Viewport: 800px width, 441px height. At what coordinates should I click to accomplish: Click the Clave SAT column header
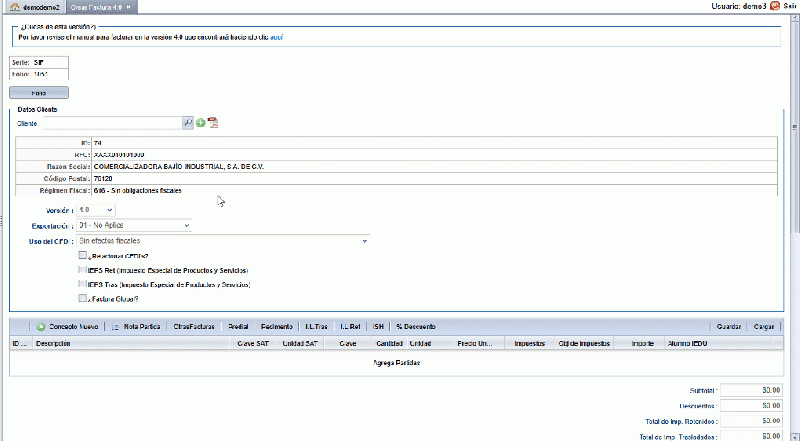[253, 344]
